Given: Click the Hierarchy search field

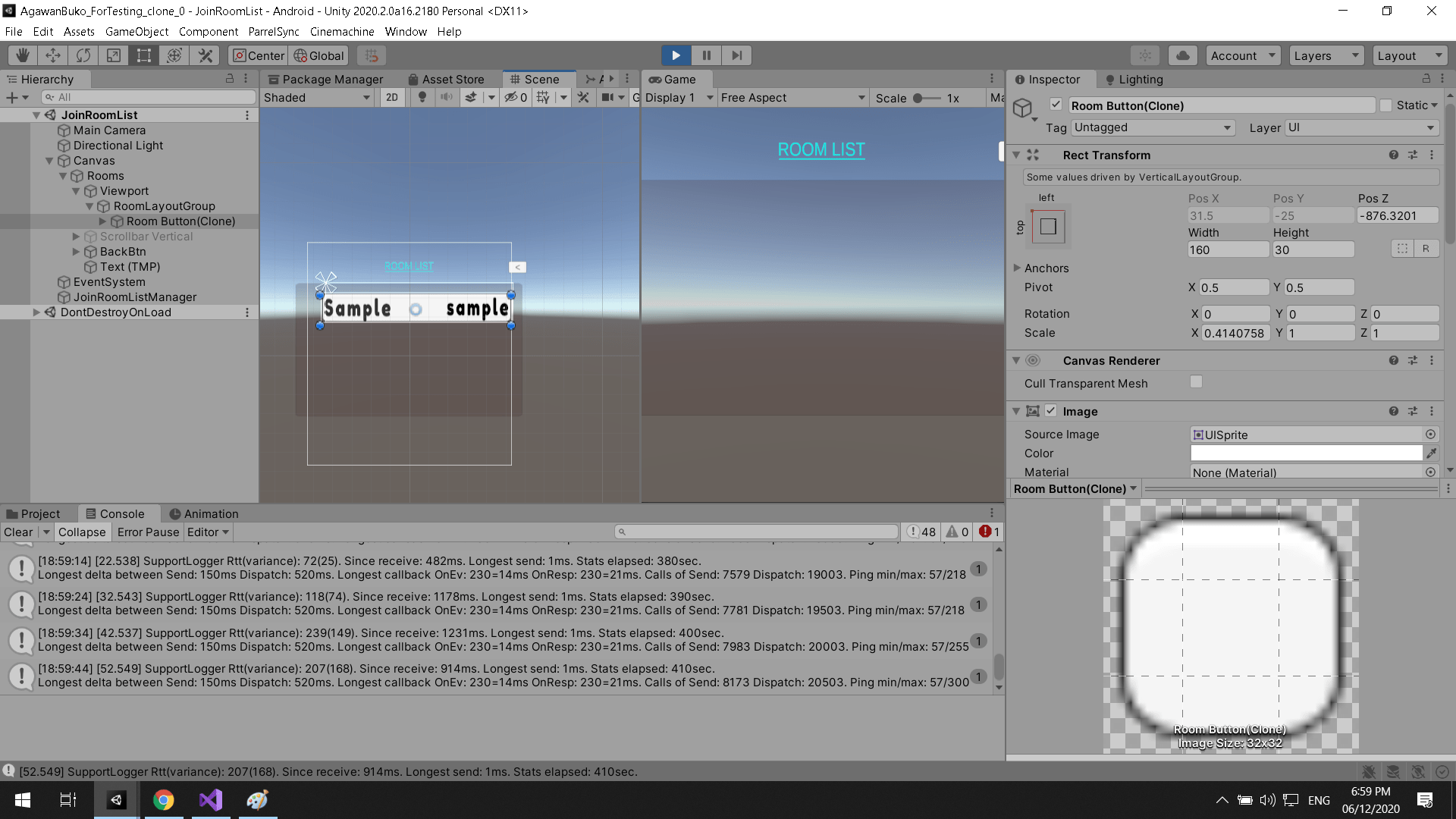Looking at the screenshot, I should pos(149,96).
